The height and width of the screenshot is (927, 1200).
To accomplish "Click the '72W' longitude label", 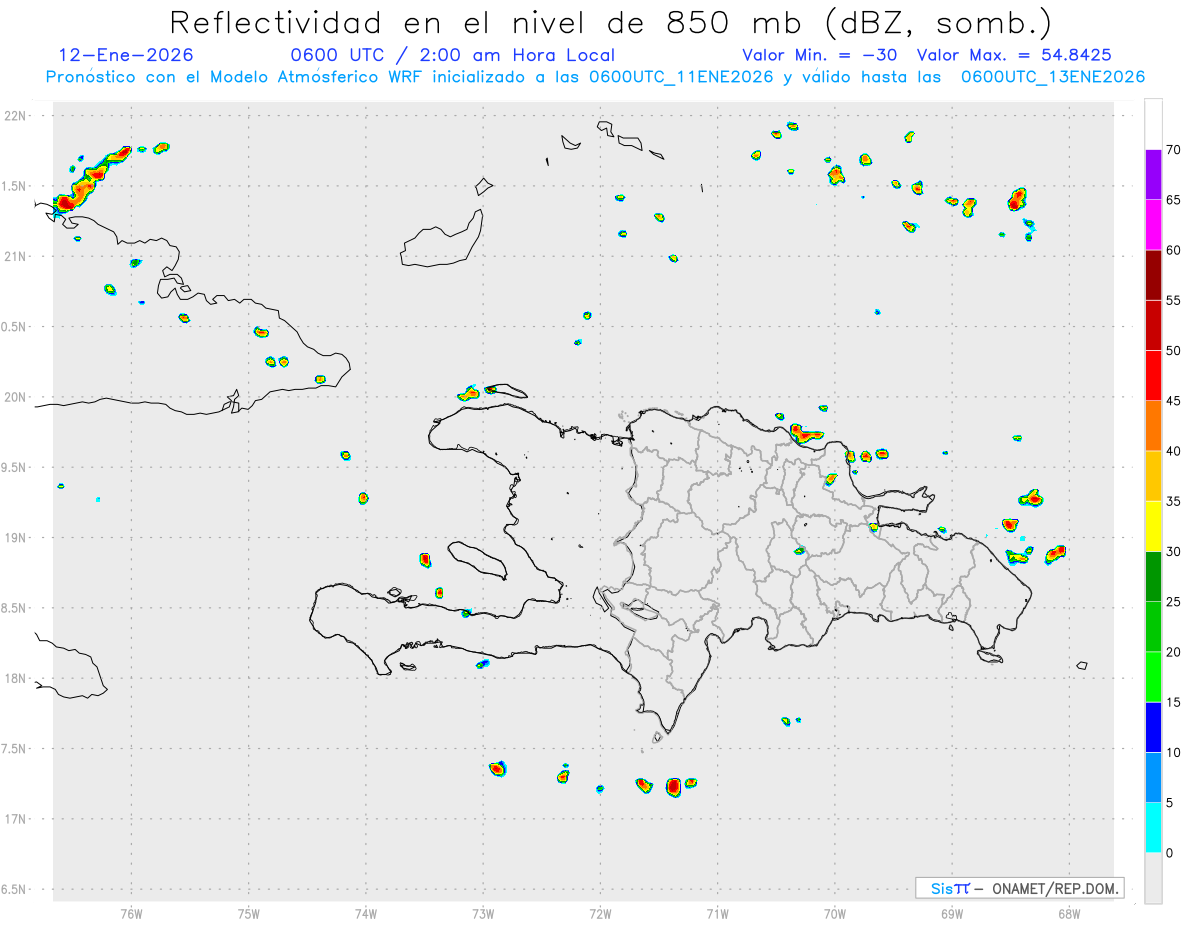I will 600,912.
